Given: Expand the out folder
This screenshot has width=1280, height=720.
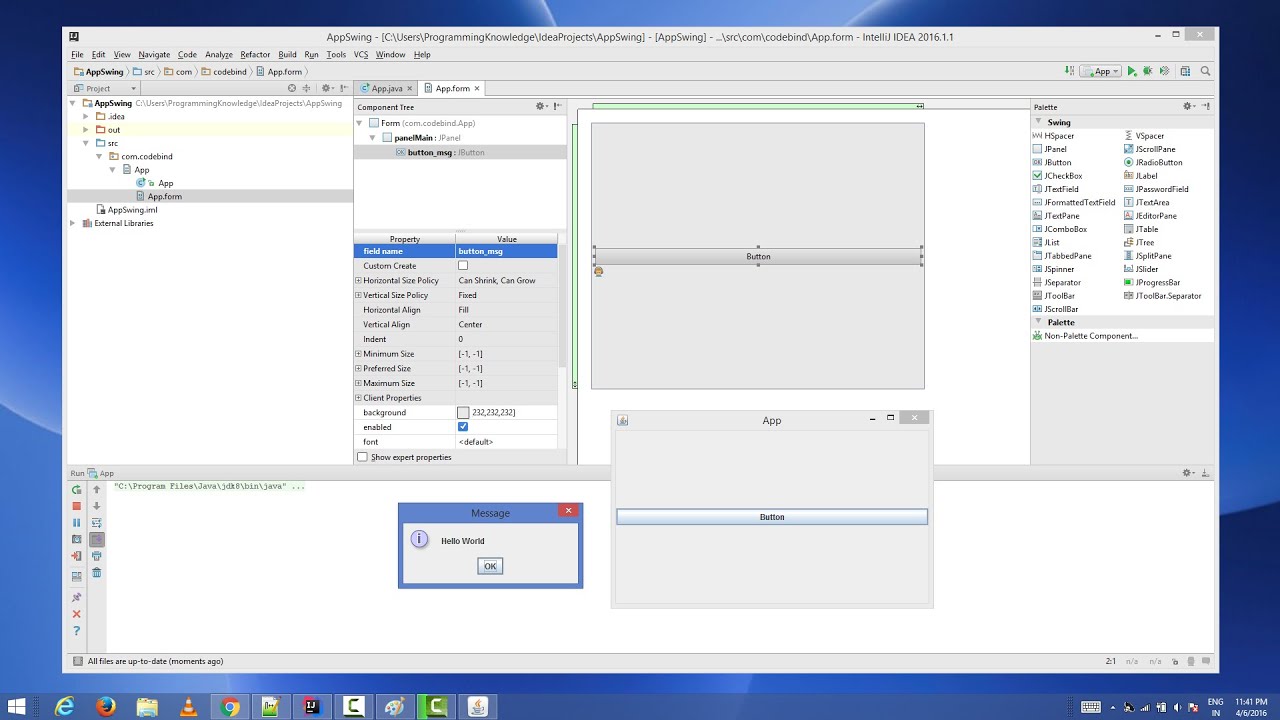Looking at the screenshot, I should [86, 130].
